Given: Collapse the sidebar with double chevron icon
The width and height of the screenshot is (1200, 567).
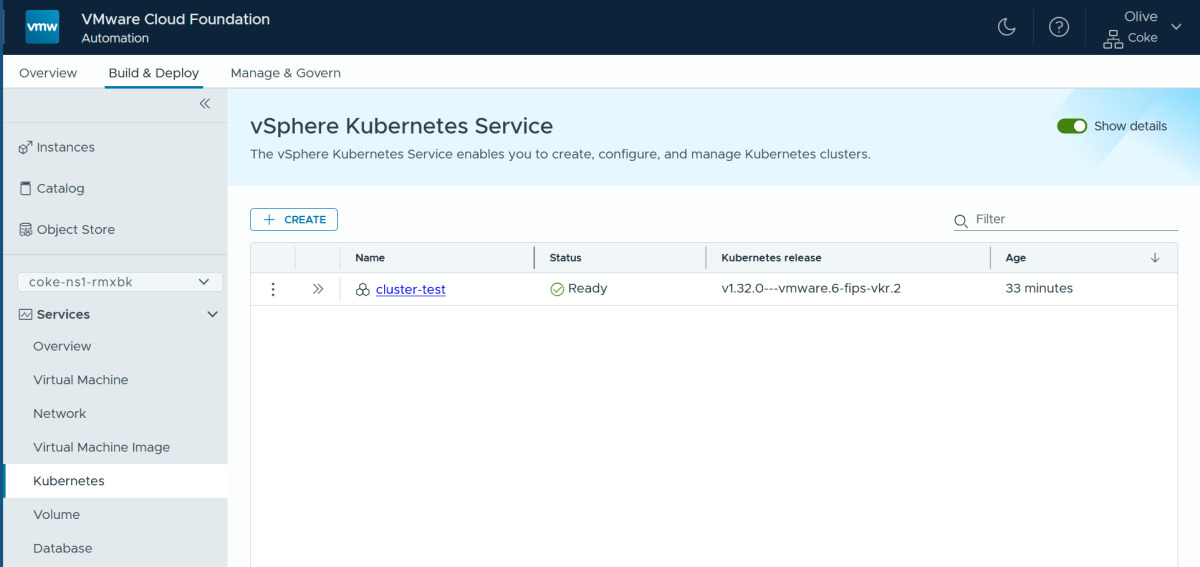Looking at the screenshot, I should [x=204, y=104].
